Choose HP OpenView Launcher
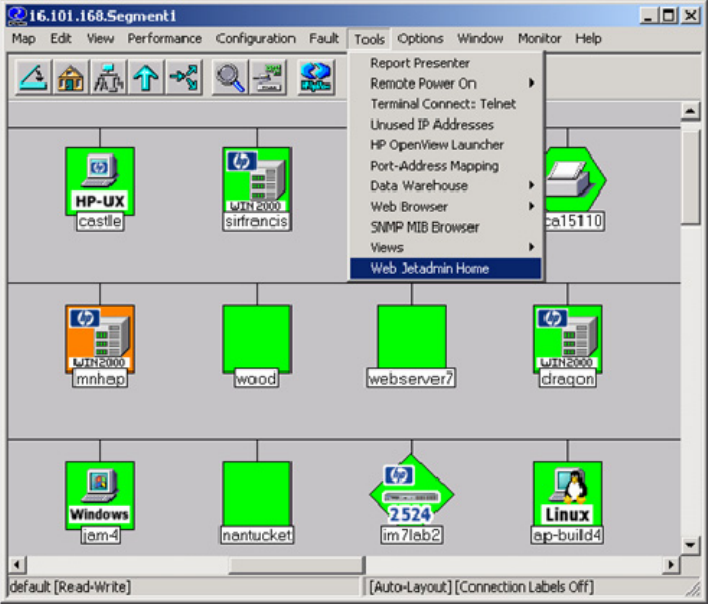This screenshot has width=708, height=604. click(446, 145)
